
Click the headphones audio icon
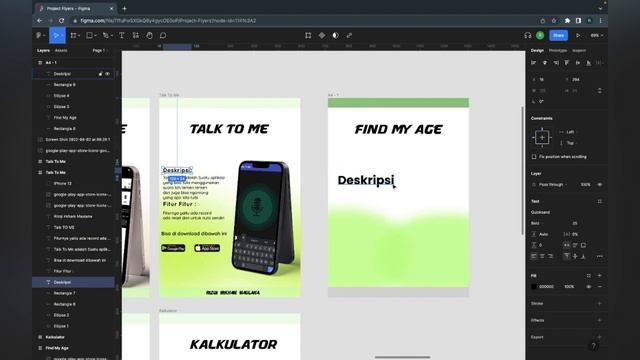(x=527, y=36)
